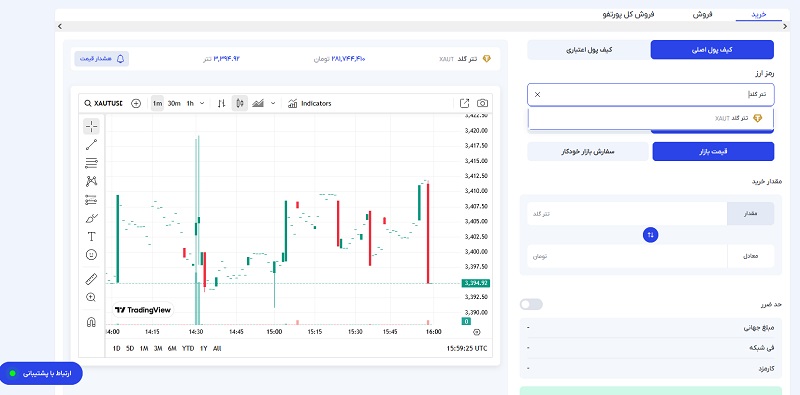This screenshot has height=395, width=800.
Task: Take a chart snapshot with camera icon
Action: (482, 104)
